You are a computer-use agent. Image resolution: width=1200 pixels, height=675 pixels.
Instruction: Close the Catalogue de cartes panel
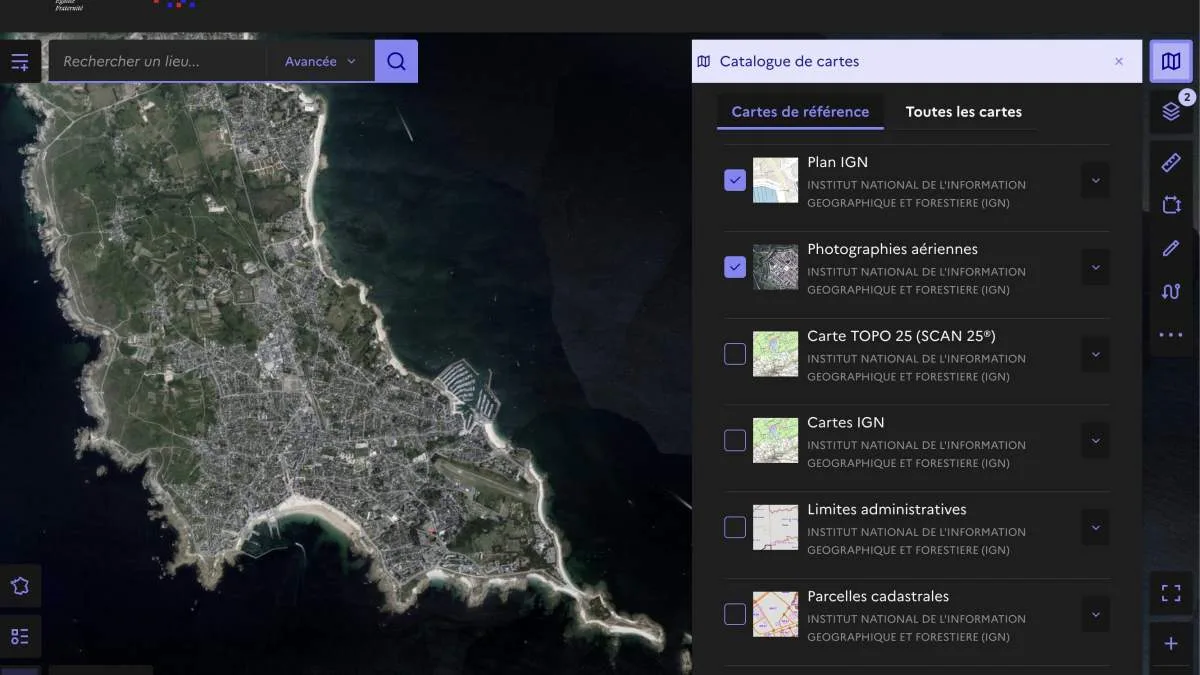pos(1119,61)
